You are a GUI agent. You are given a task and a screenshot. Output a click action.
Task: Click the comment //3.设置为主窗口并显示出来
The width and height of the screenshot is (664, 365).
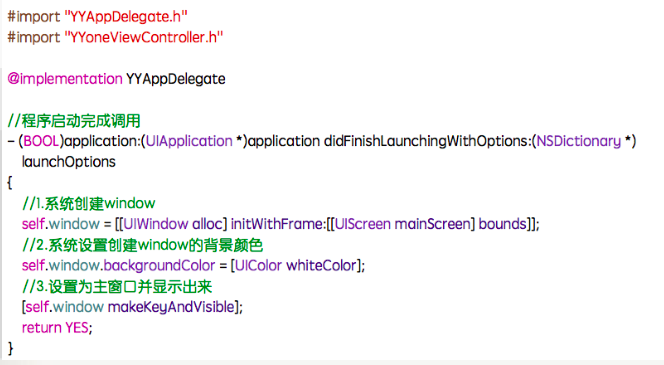[117, 287]
